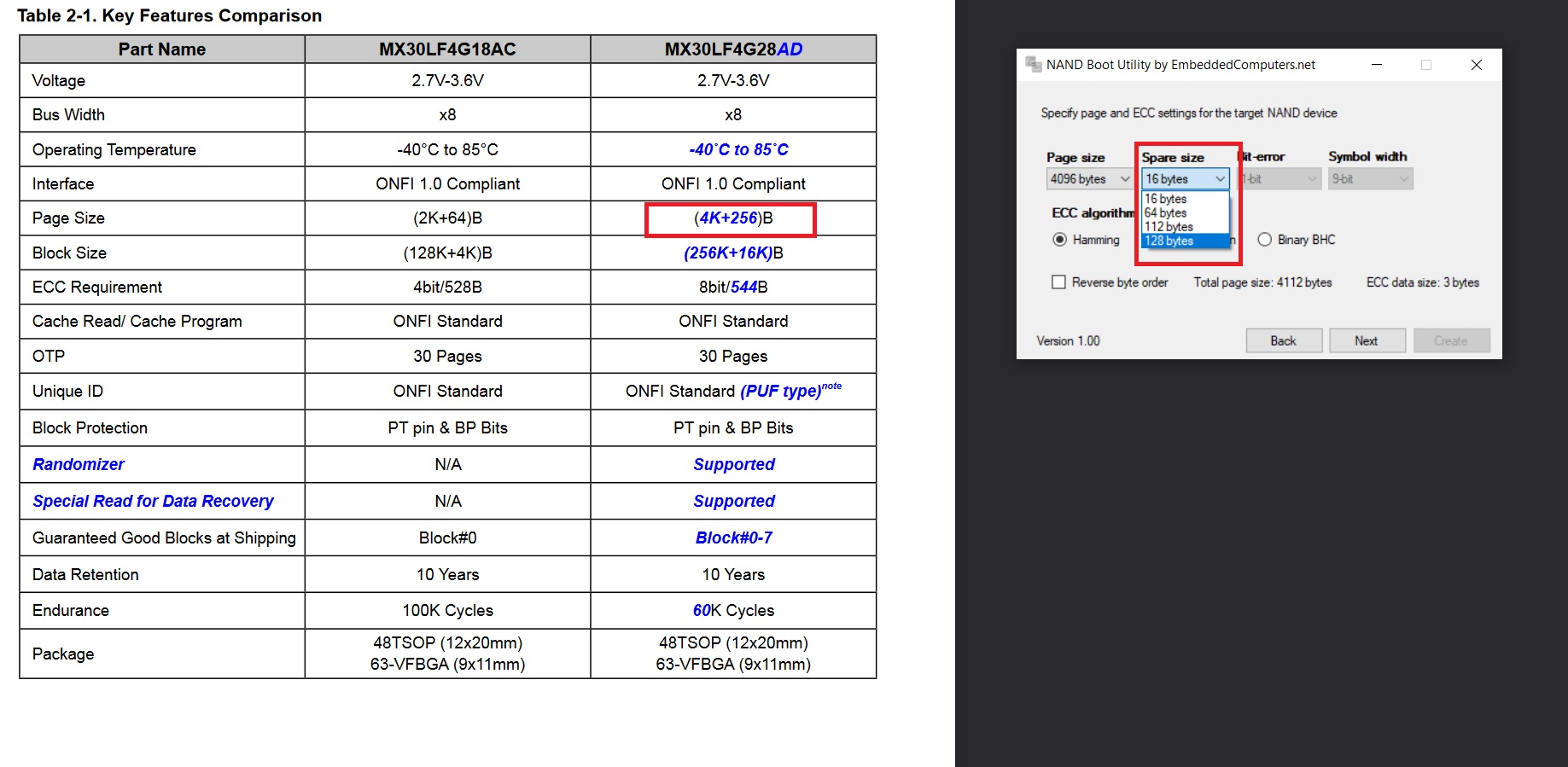Click the 'Block#0' cell for MX30LF4G18AC
This screenshot has height=767, width=1568.
pos(447,537)
